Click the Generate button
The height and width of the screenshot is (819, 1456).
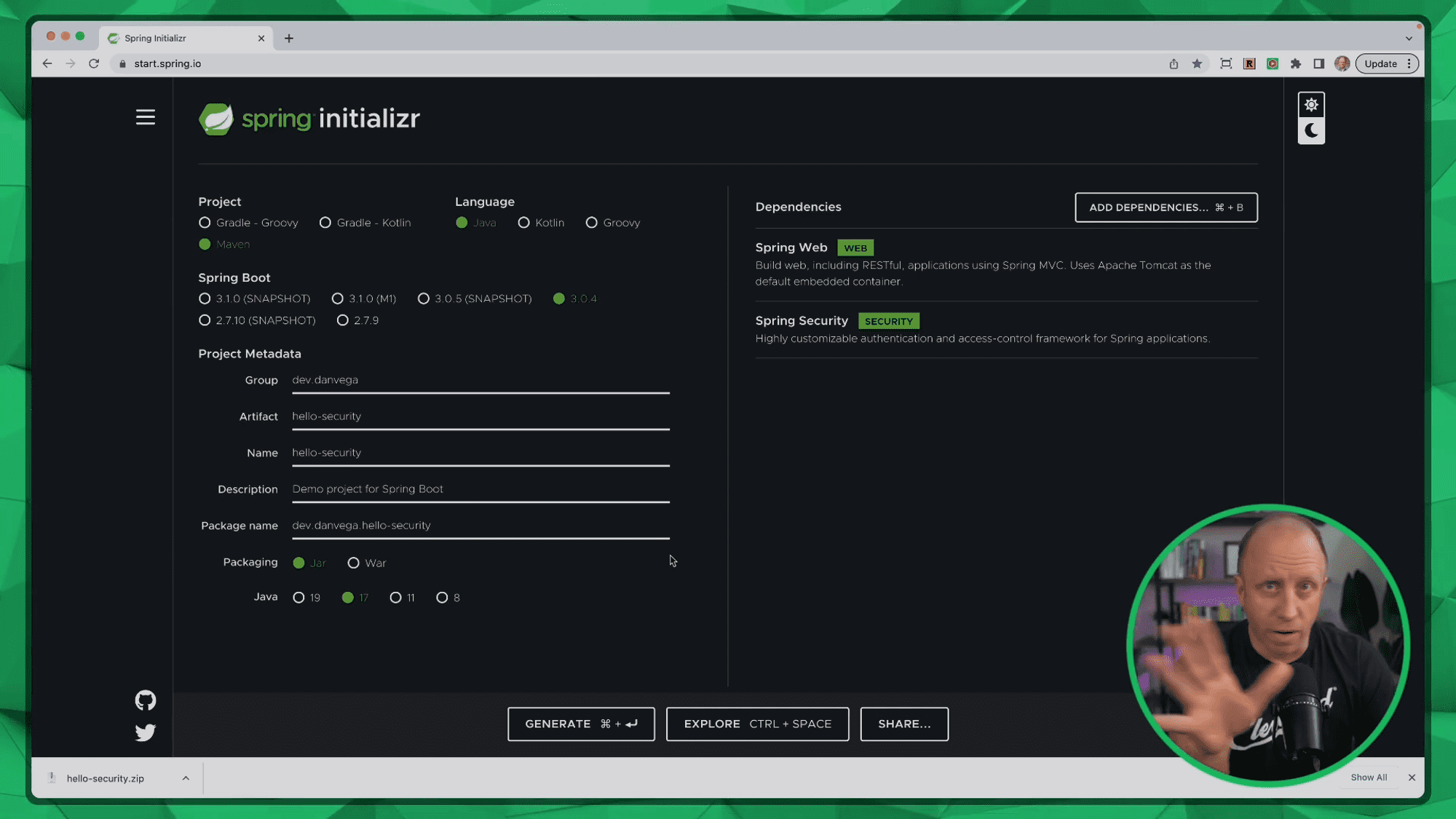coord(581,724)
